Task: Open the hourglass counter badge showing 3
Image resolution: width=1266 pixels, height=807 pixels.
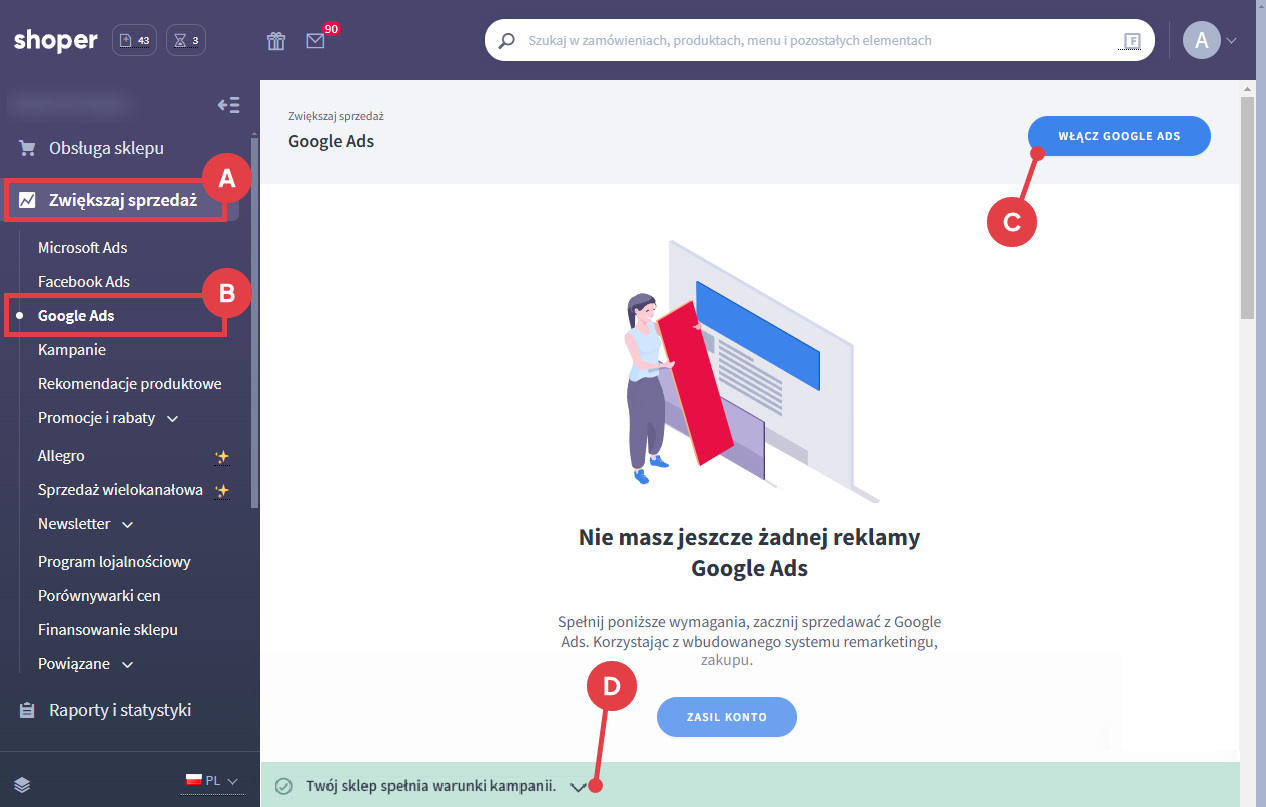Action: (186, 40)
